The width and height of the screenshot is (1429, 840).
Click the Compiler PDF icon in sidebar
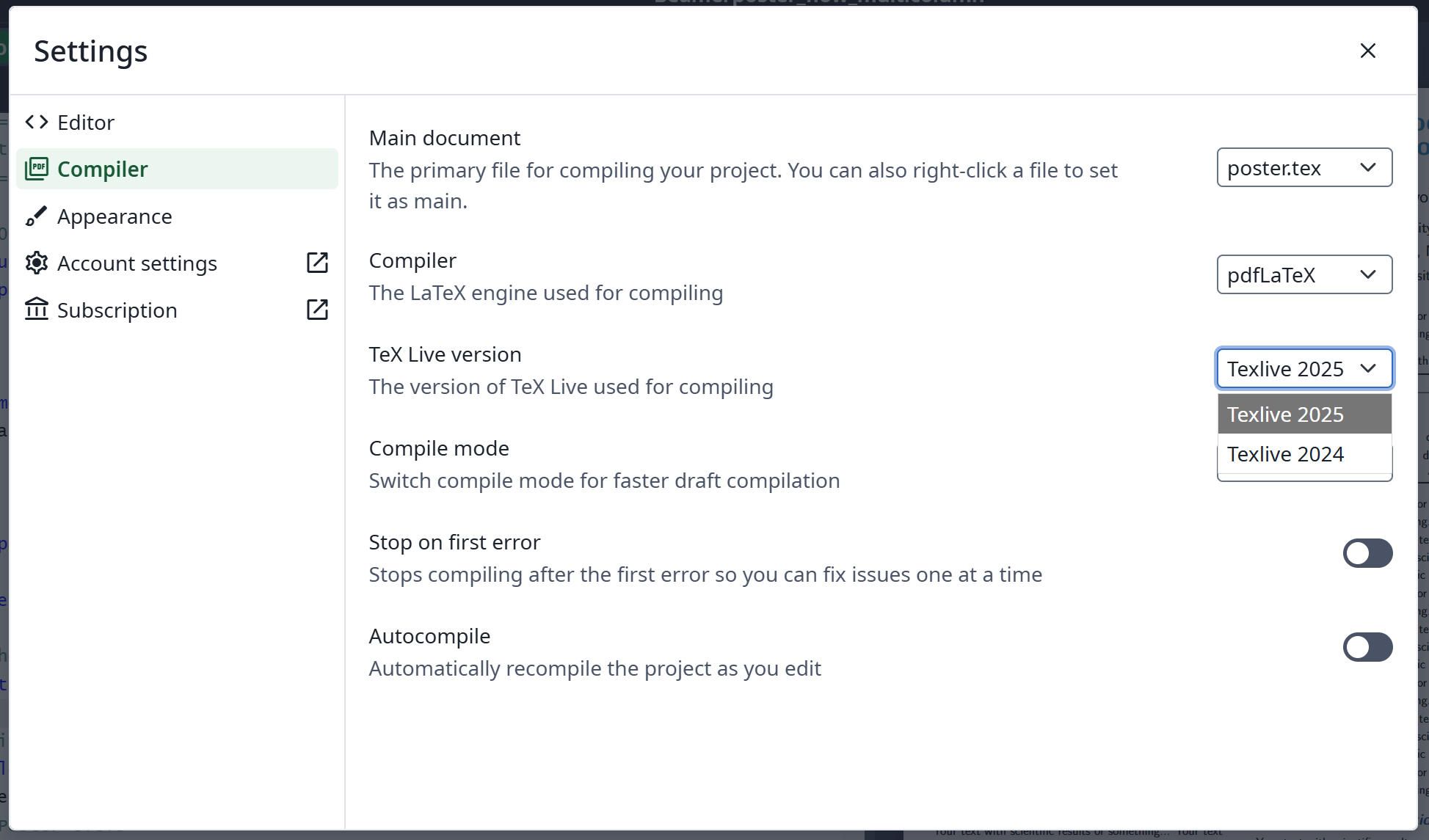pyautogui.click(x=37, y=169)
